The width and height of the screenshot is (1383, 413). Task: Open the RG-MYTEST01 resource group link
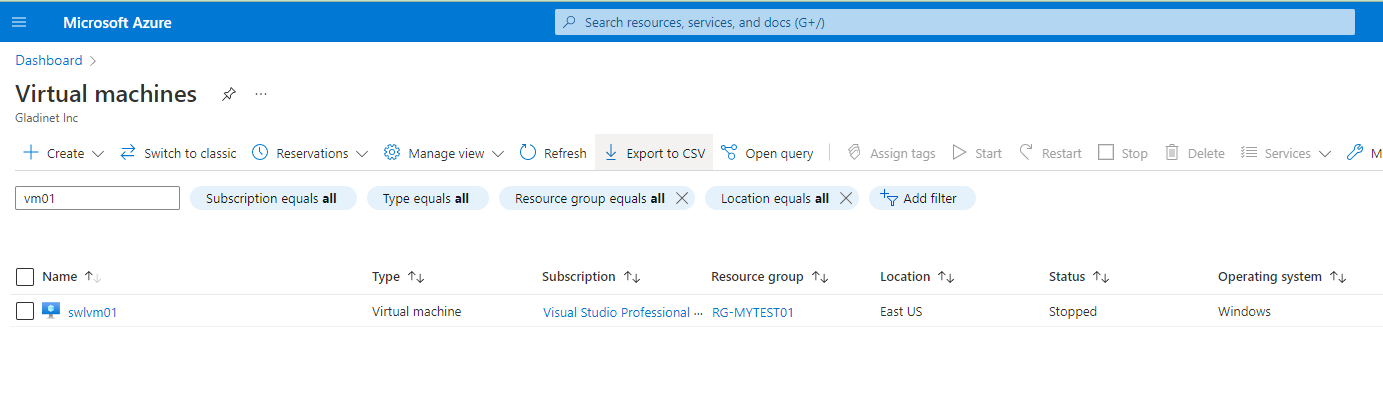pyautogui.click(x=753, y=312)
